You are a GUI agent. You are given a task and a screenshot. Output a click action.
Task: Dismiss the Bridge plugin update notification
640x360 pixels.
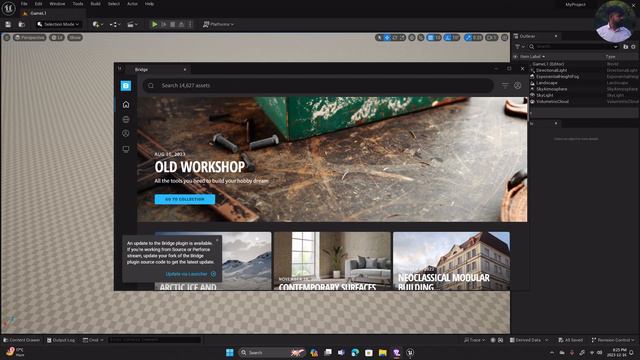pyautogui.click(x=217, y=240)
